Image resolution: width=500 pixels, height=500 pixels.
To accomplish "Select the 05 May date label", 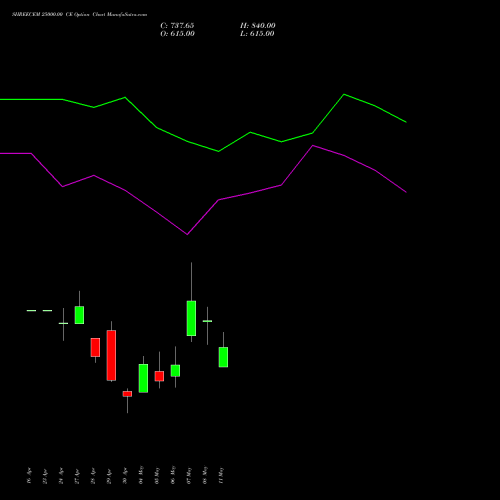I will click(x=157, y=476).
